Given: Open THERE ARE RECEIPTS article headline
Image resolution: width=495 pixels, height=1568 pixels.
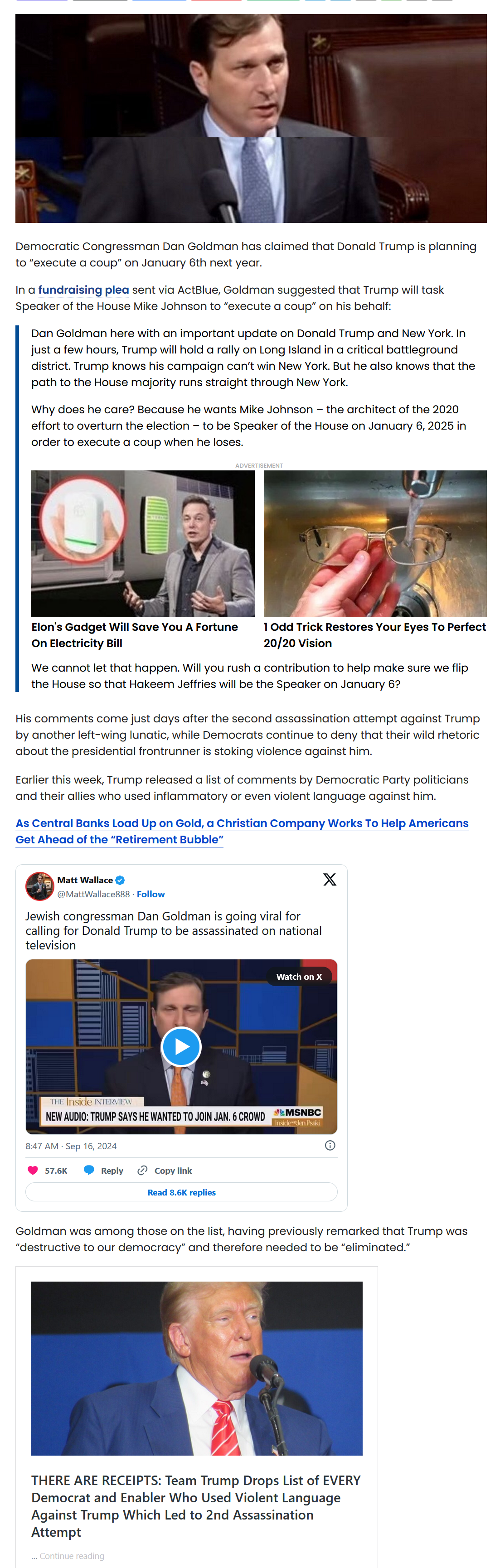Looking at the screenshot, I should pyautogui.click(x=196, y=1505).
